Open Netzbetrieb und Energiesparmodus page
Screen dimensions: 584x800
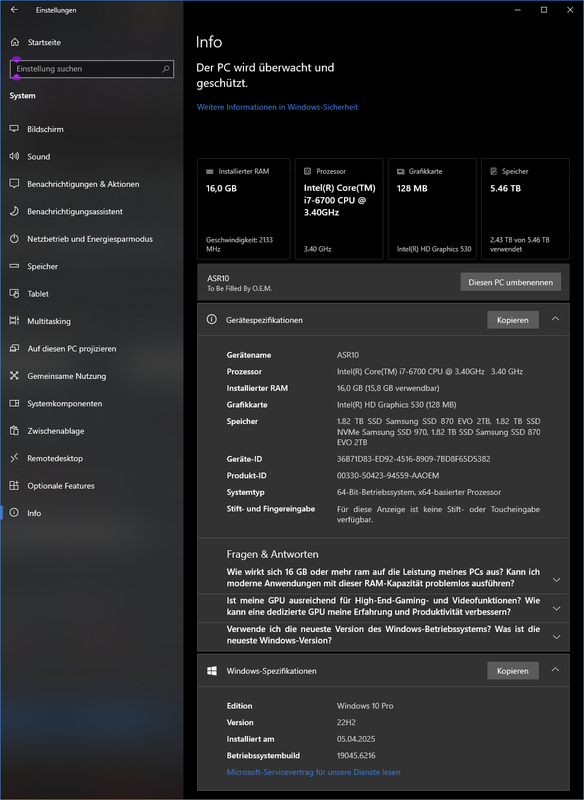point(92,239)
